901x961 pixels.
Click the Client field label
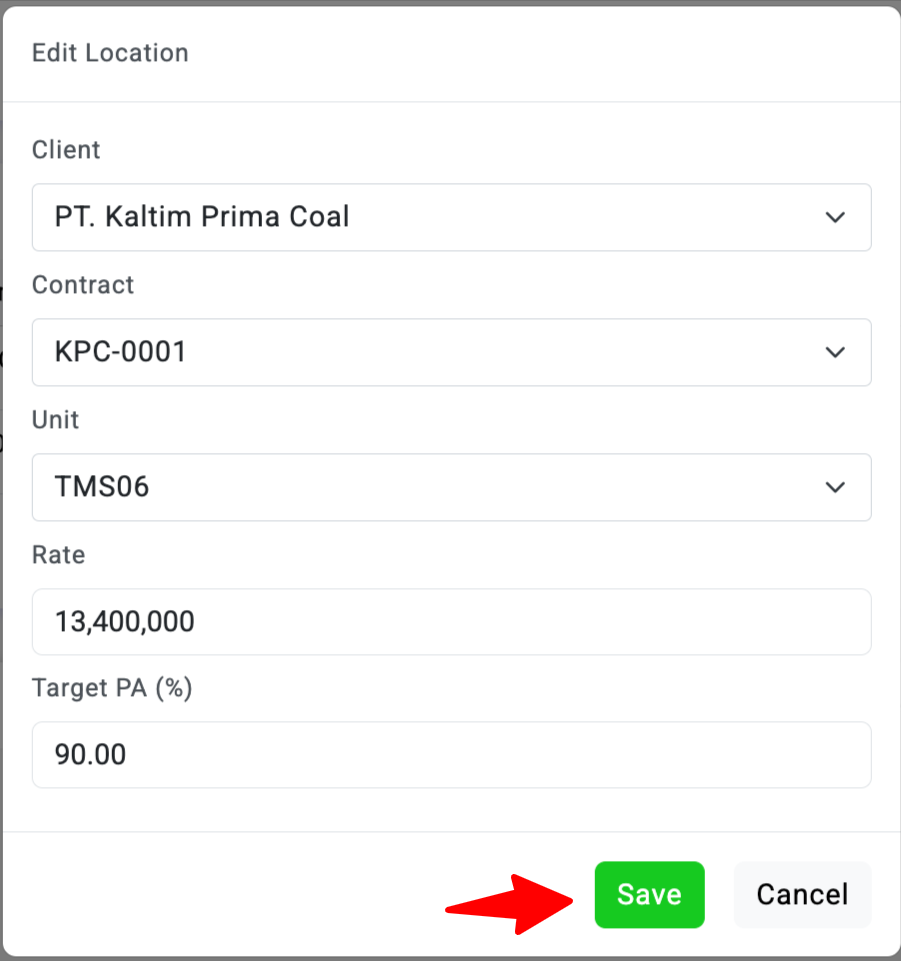[x=66, y=150]
